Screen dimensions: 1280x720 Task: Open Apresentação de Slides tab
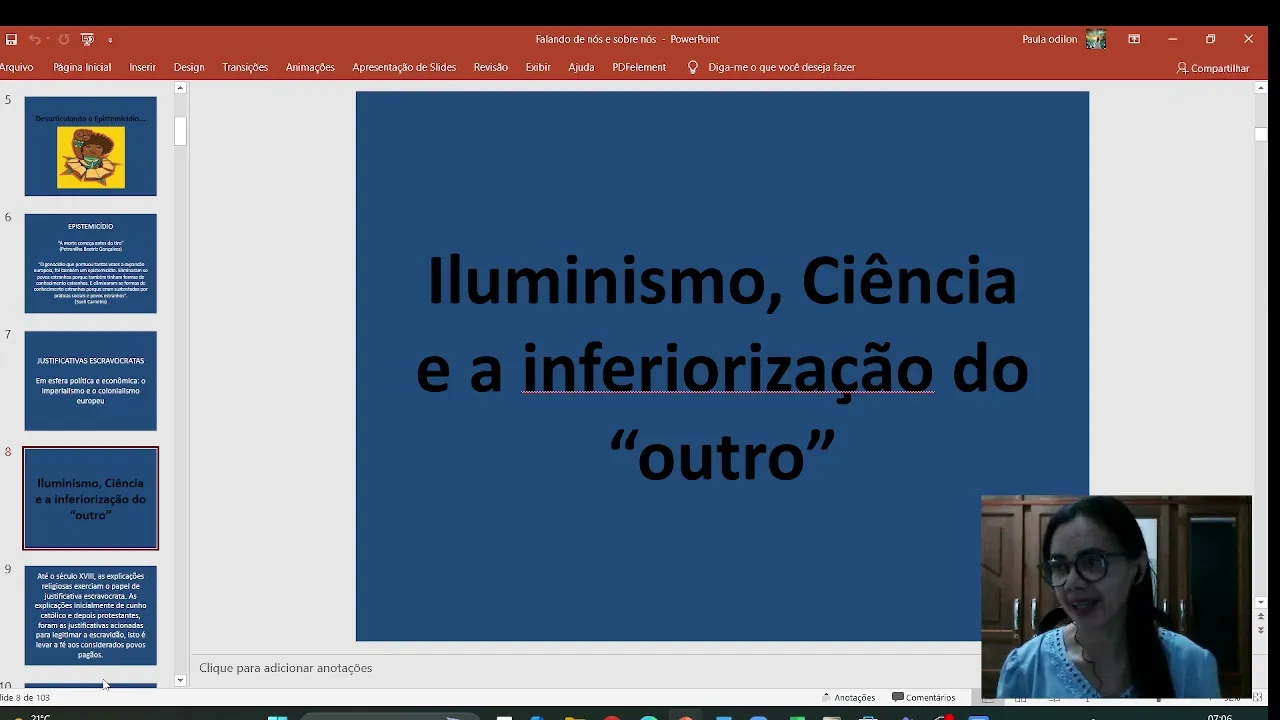pos(404,67)
